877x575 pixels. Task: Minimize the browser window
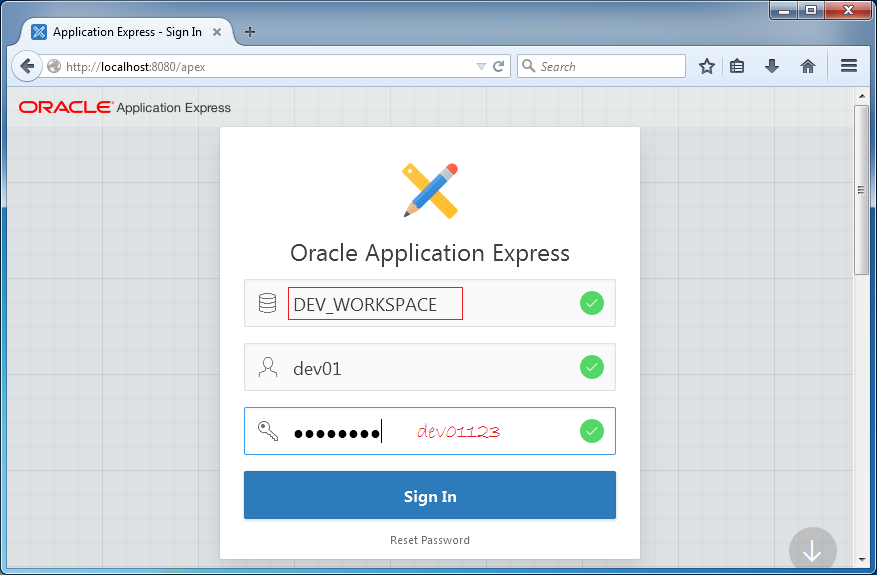tap(784, 10)
